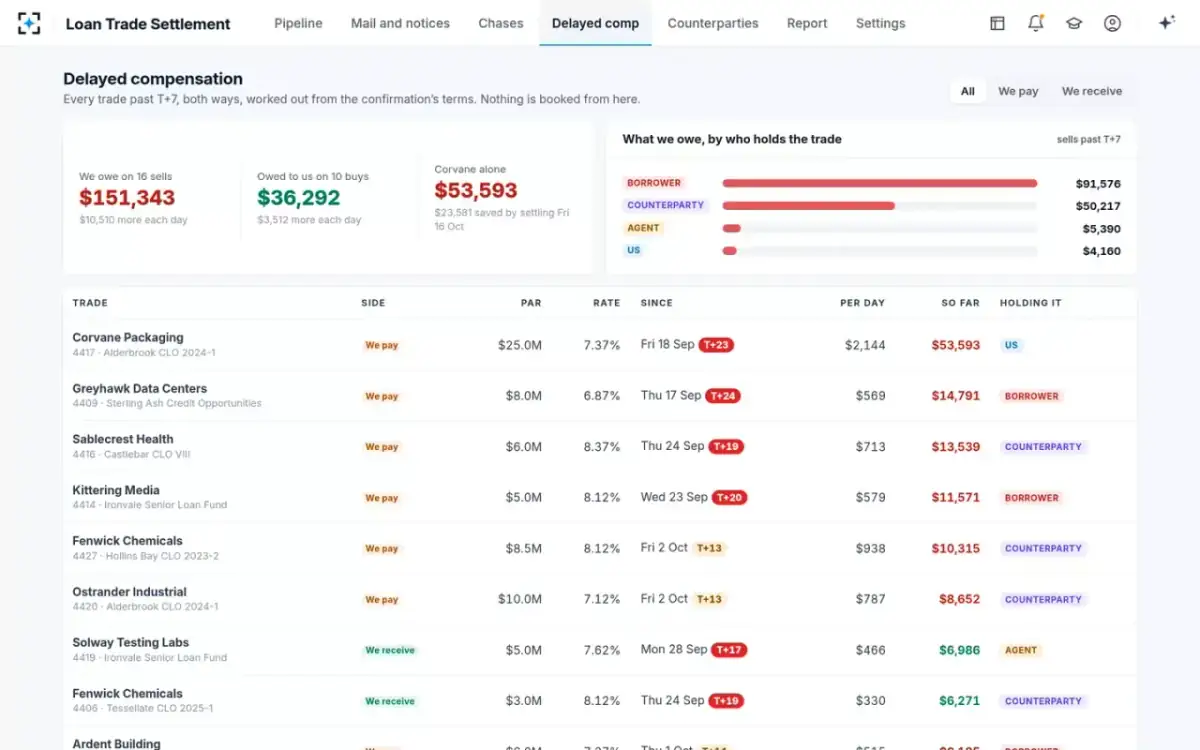The image size is (1200, 750).
Task: Sort by the TRADE column header
Action: click(90, 303)
